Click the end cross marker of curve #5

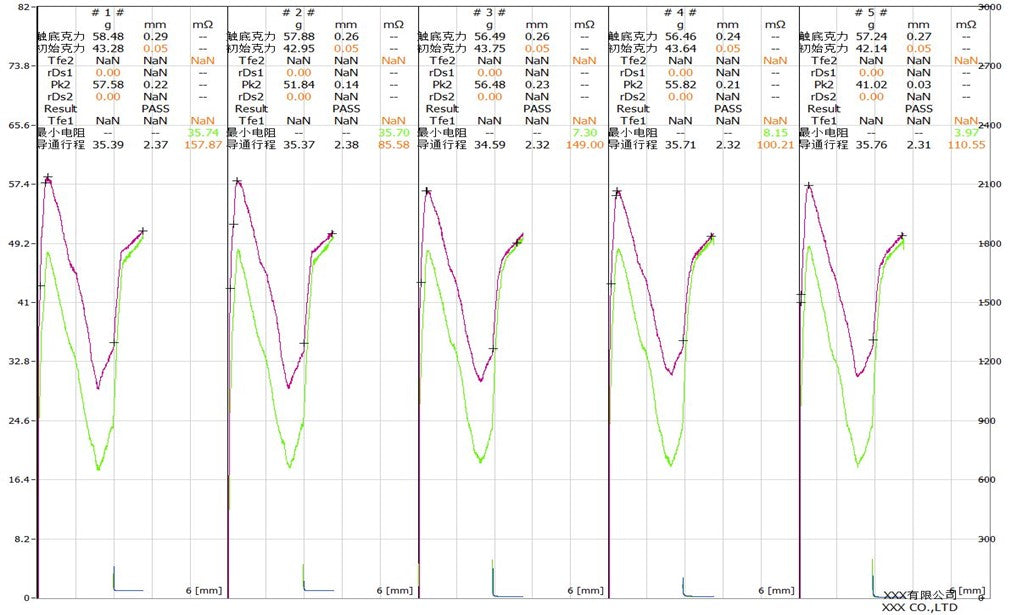(902, 236)
